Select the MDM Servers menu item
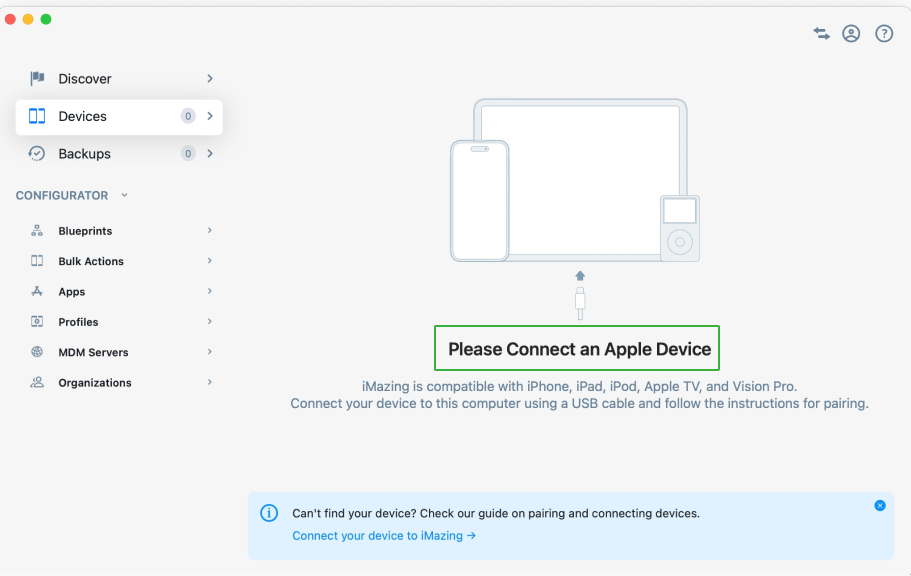This screenshot has height=576, width=911. (93, 352)
